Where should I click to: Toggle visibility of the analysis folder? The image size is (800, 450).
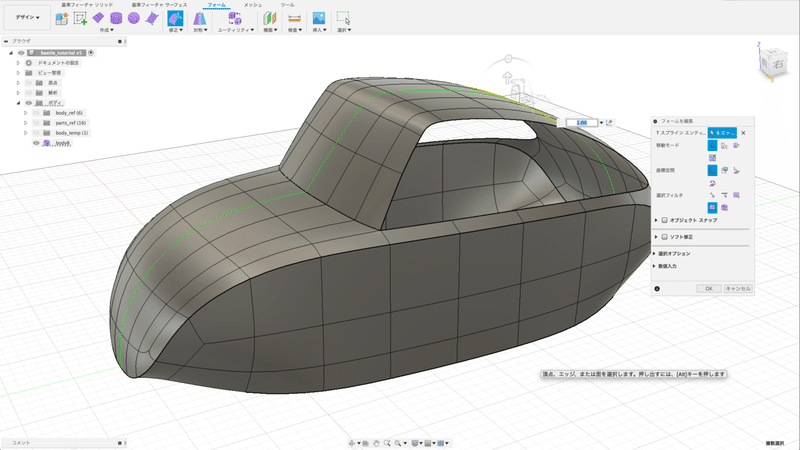pyautogui.click(x=29, y=93)
